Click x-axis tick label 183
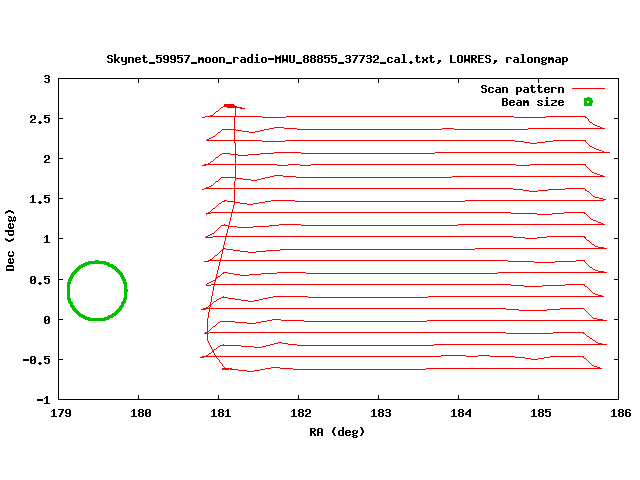This screenshot has height=480, width=640. (380, 413)
